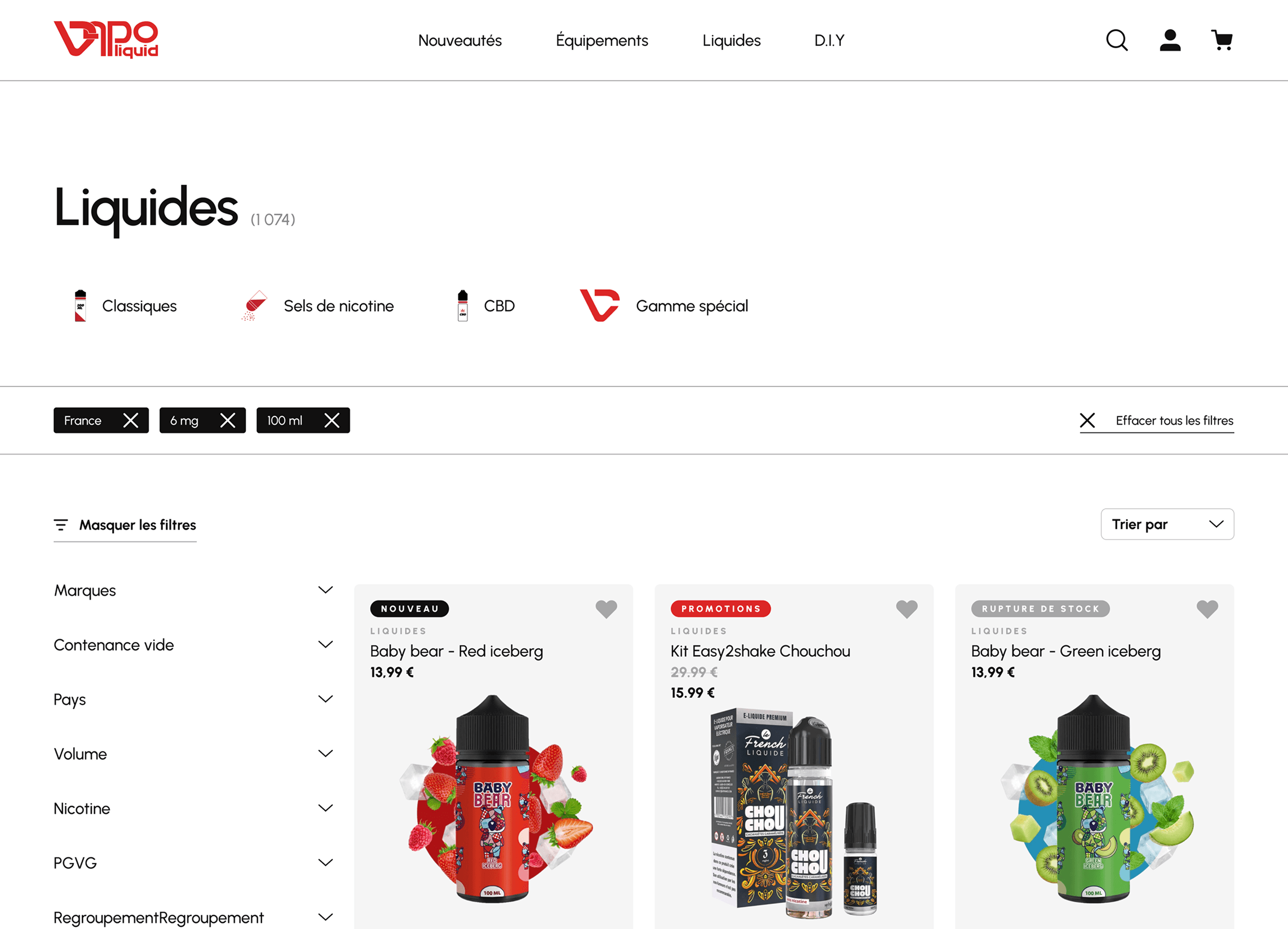Remove the 6 mg filter chip
The height and width of the screenshot is (929, 1288).
coord(228,421)
